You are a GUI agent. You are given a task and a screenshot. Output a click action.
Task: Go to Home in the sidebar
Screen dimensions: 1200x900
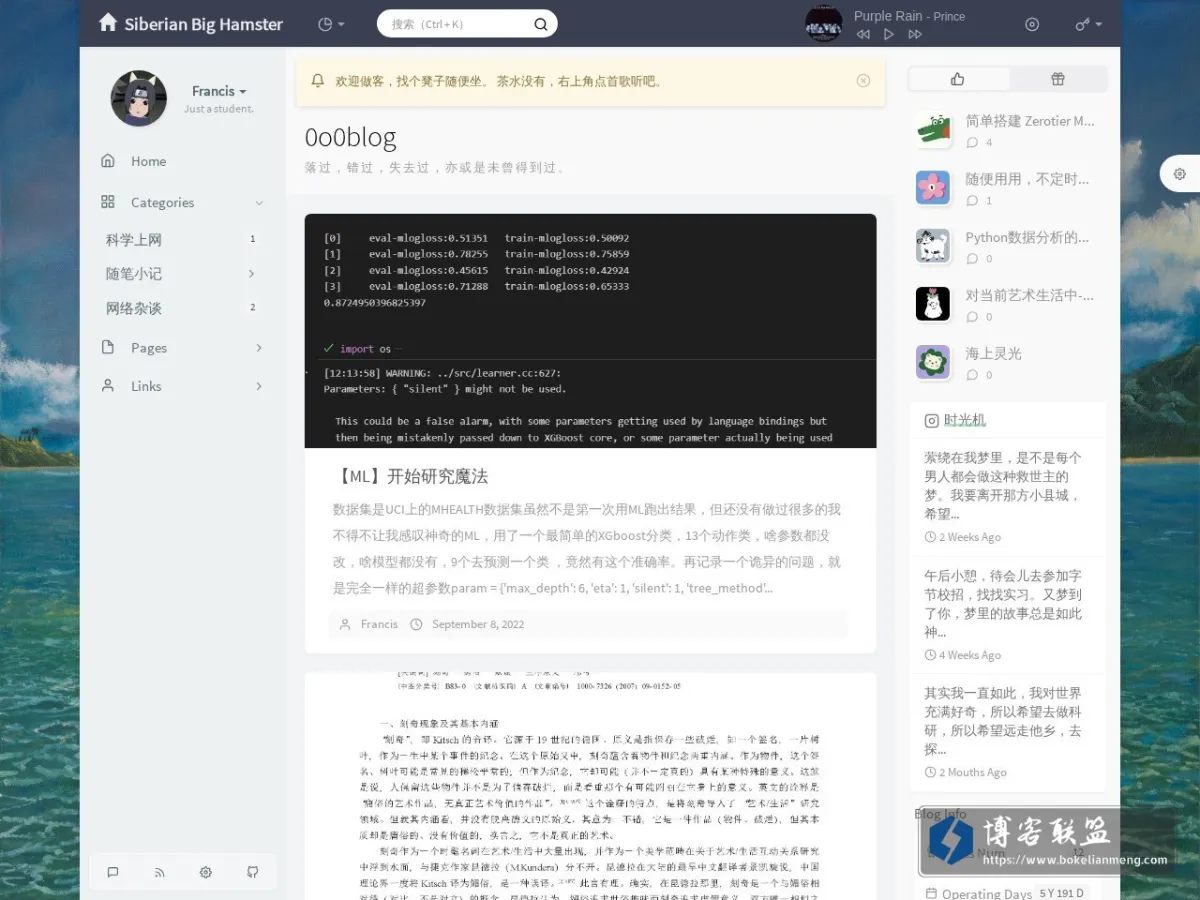148,161
